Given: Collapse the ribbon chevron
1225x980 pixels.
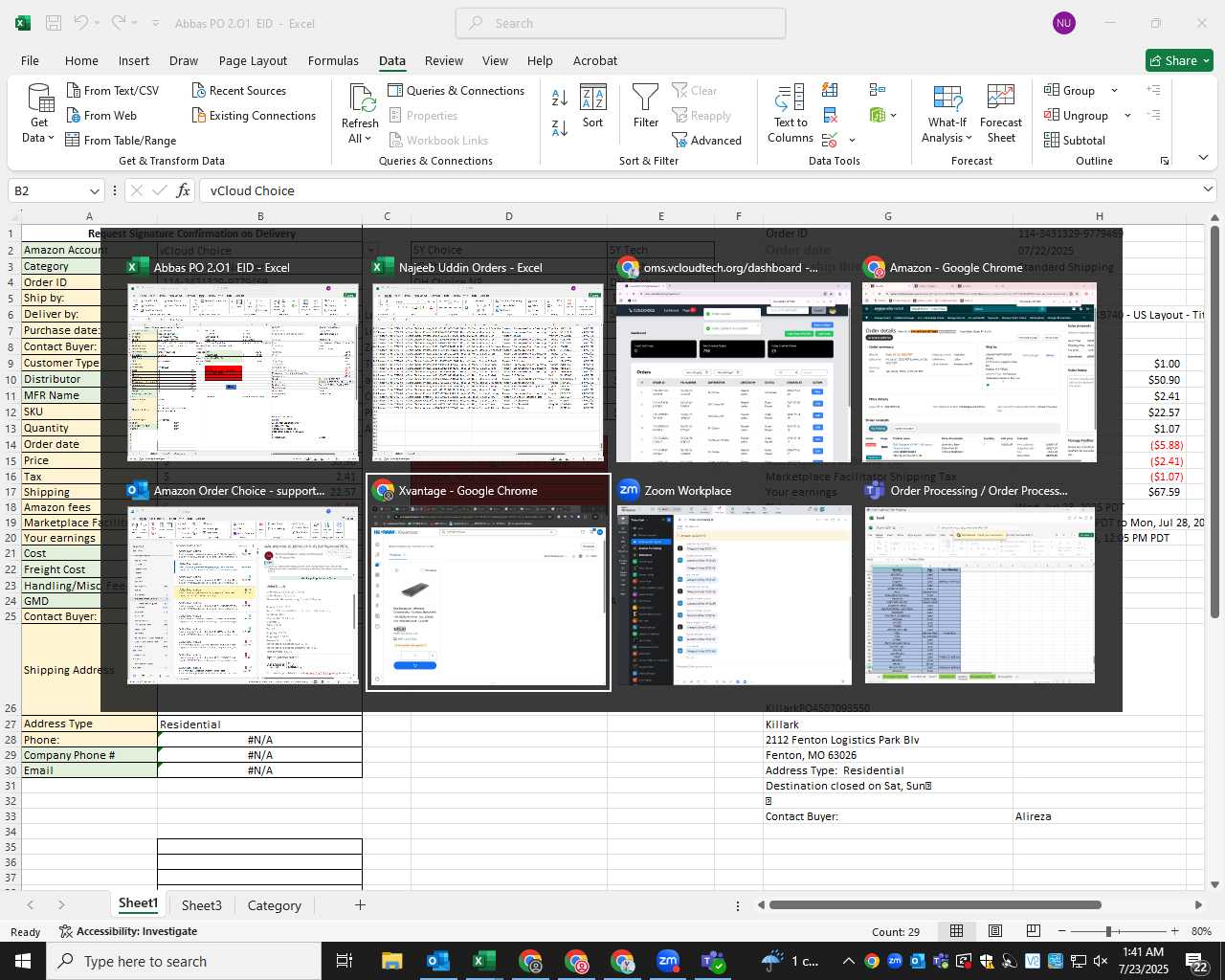Looking at the screenshot, I should [x=1203, y=157].
